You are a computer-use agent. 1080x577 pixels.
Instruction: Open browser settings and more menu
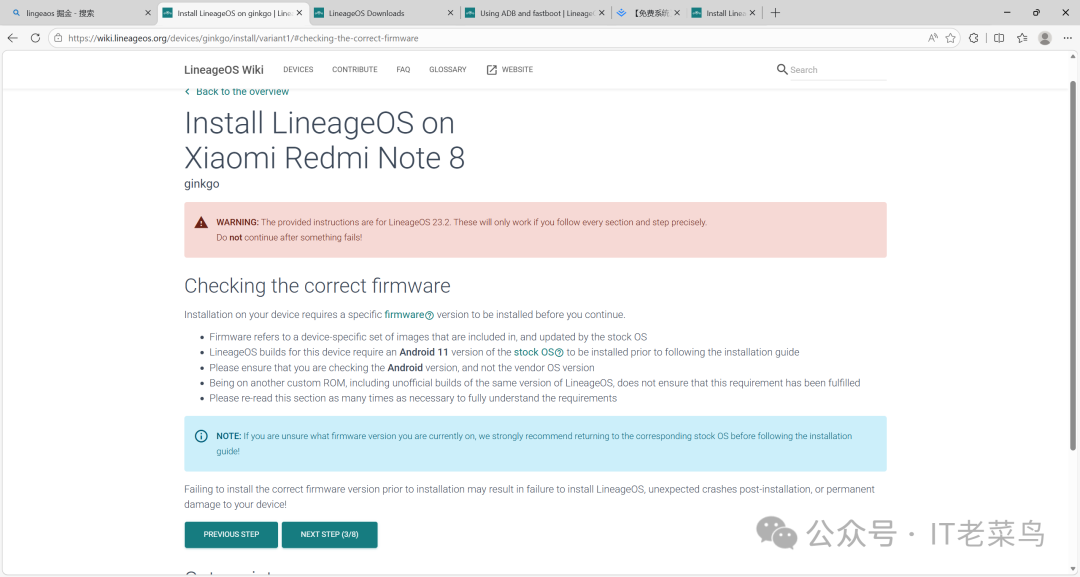point(1068,38)
